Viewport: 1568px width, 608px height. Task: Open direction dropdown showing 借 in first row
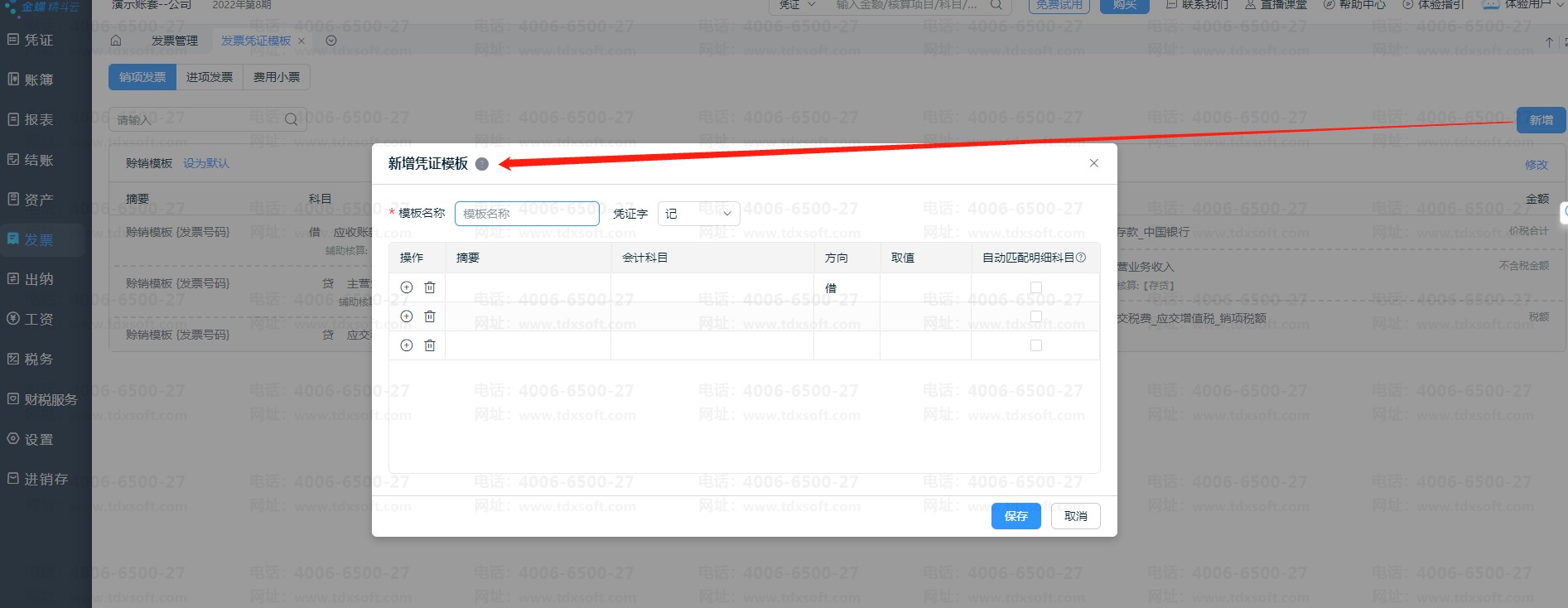[846, 288]
